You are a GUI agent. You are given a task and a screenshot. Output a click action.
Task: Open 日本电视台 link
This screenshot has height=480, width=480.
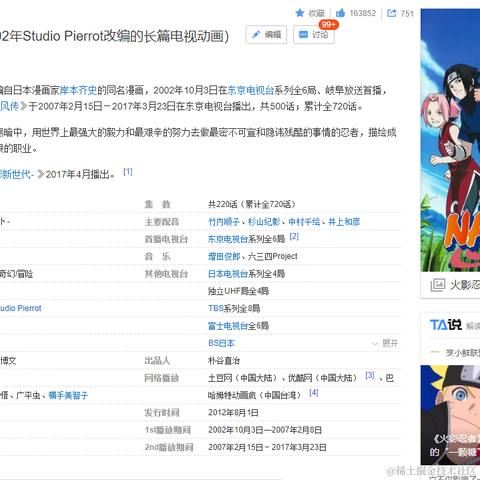(x=228, y=274)
